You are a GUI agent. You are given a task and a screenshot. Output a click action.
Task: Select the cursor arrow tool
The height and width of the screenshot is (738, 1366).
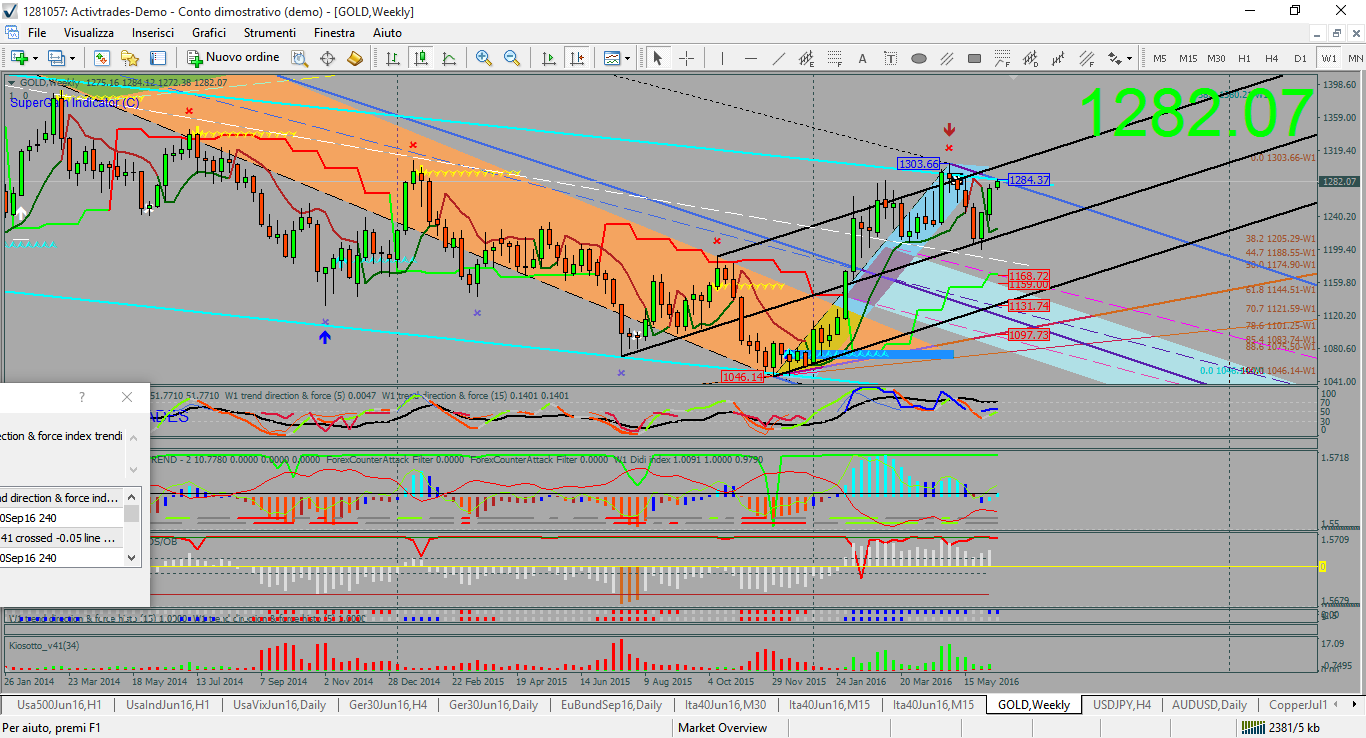pos(658,58)
